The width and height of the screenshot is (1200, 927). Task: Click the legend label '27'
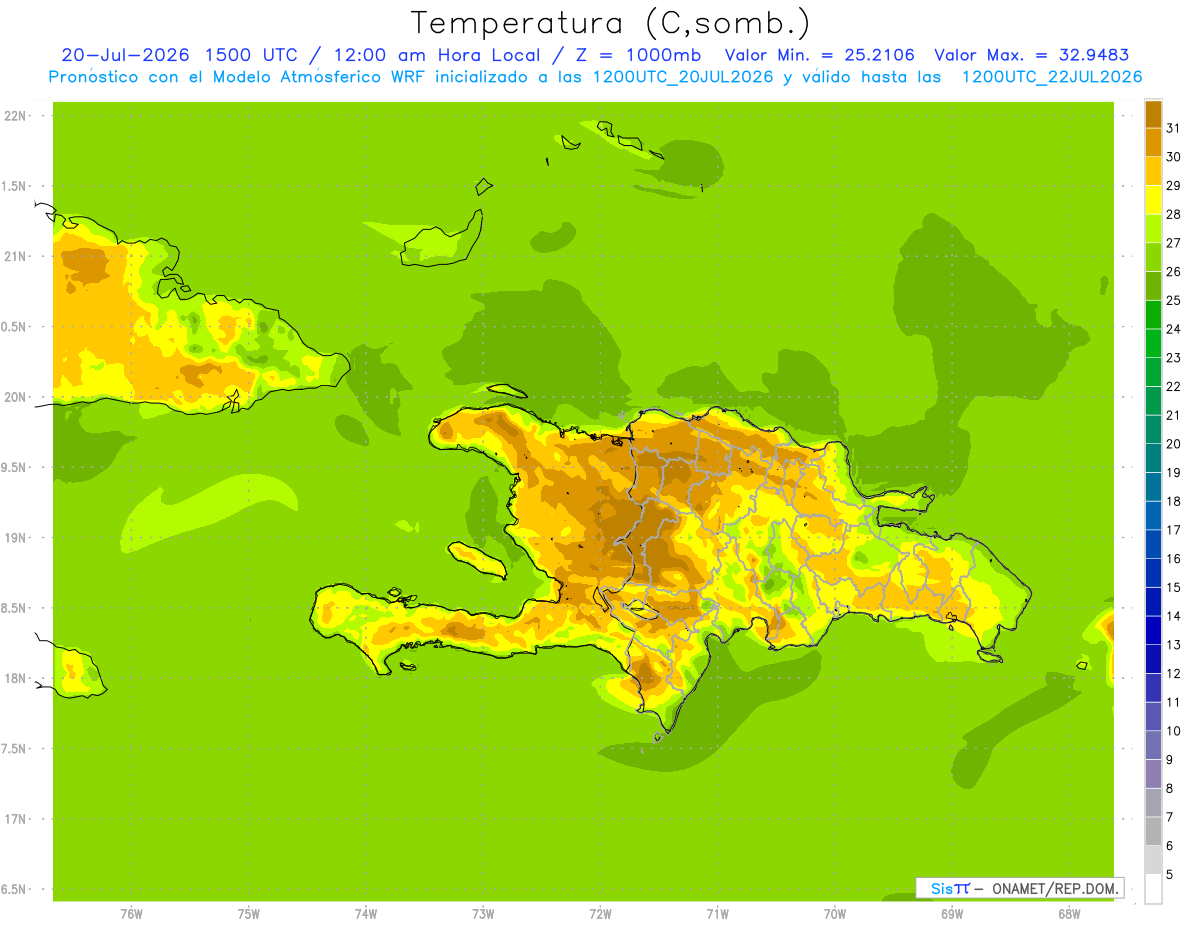click(x=1173, y=243)
